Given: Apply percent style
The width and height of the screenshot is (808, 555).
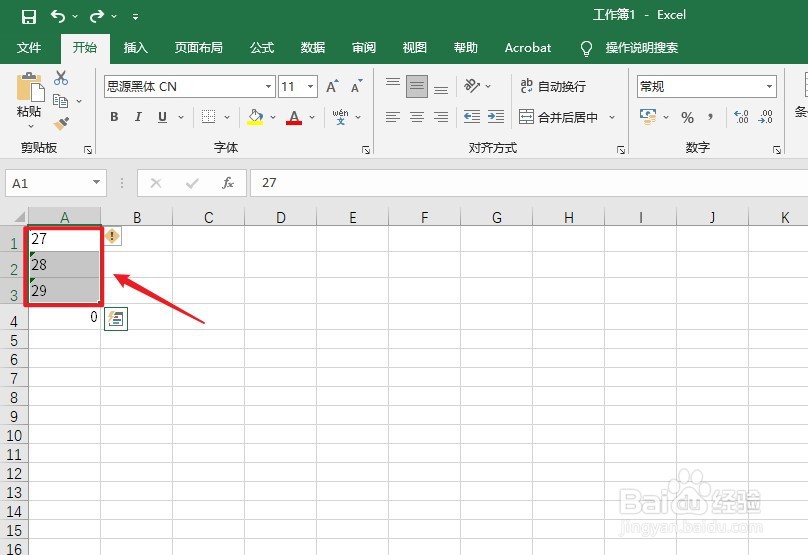Looking at the screenshot, I should [x=687, y=117].
